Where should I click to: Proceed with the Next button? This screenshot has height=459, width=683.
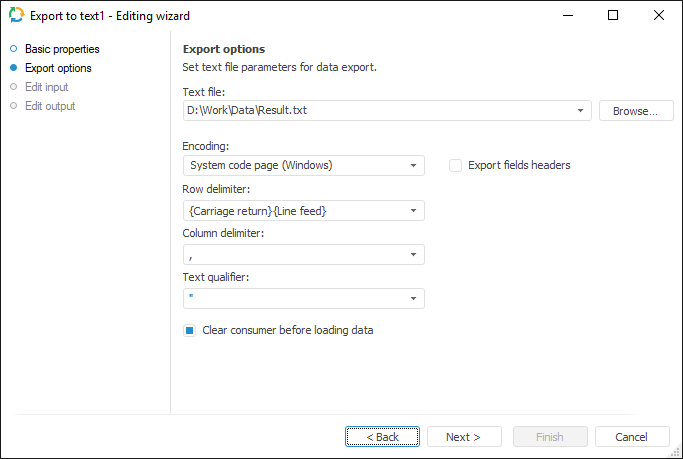(464, 437)
